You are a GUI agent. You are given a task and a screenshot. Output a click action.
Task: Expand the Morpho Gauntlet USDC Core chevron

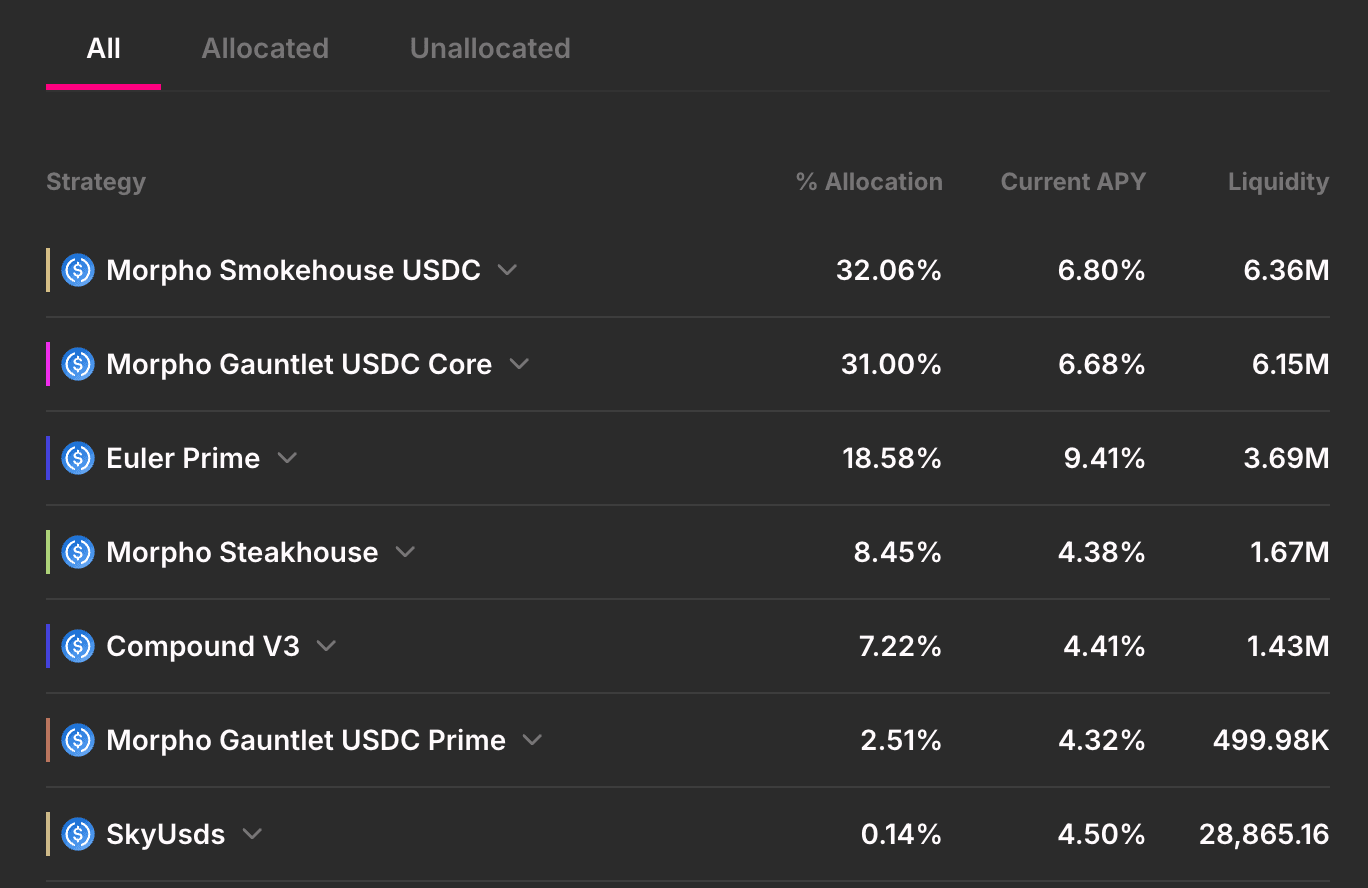coord(519,364)
